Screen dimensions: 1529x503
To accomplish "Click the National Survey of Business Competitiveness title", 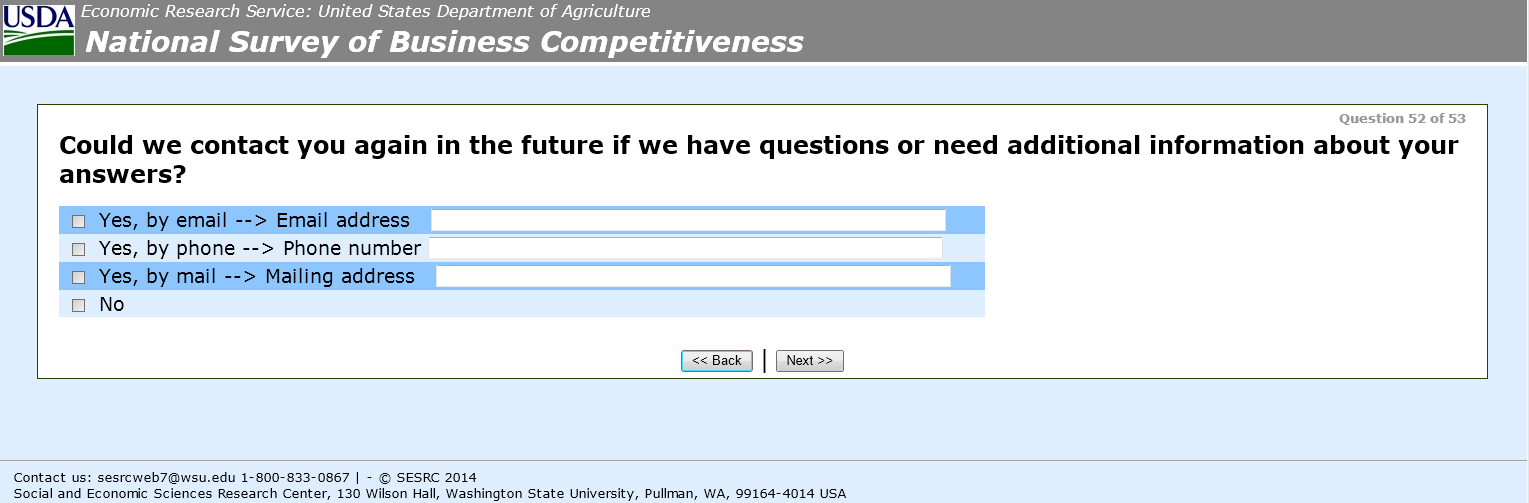I will [444, 42].
